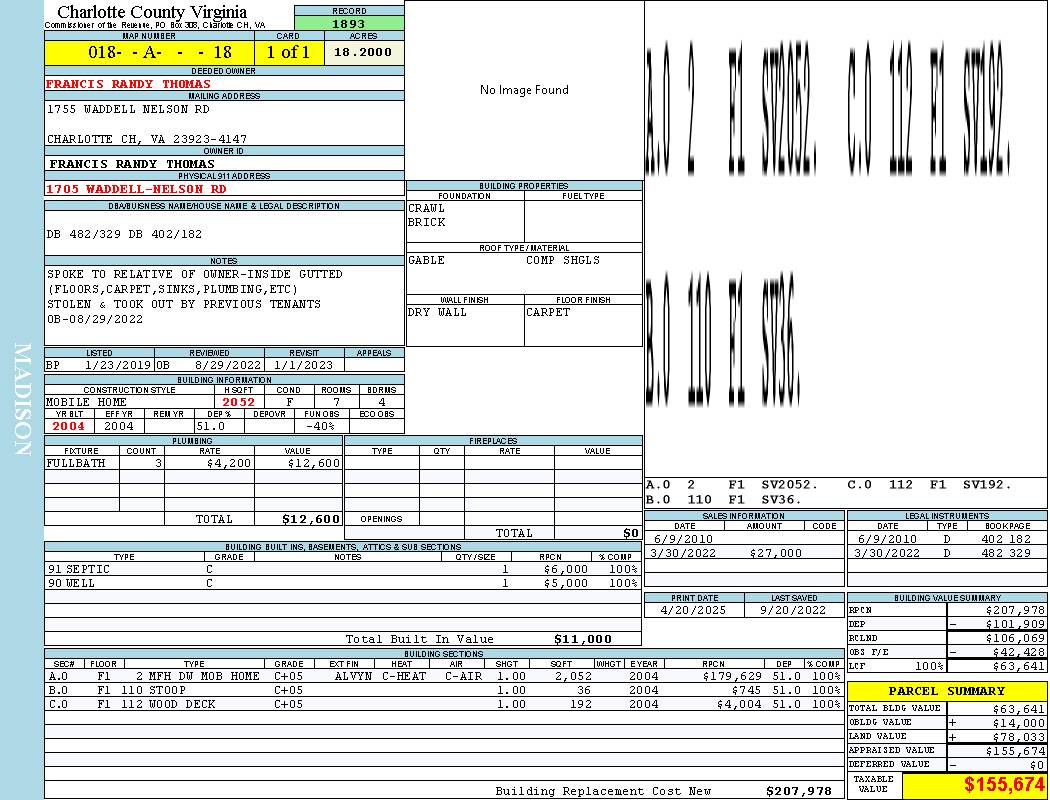The image size is (1050, 800).
Task: Click last saved date 9/20/2022
Action: point(793,611)
